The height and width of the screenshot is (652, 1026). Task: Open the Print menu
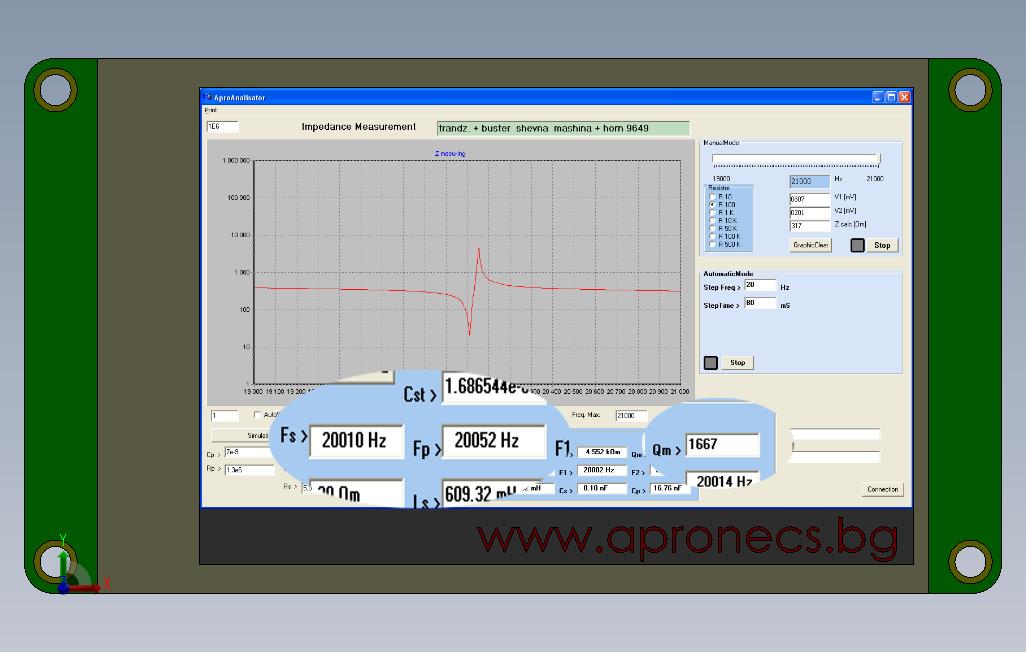[x=210, y=110]
